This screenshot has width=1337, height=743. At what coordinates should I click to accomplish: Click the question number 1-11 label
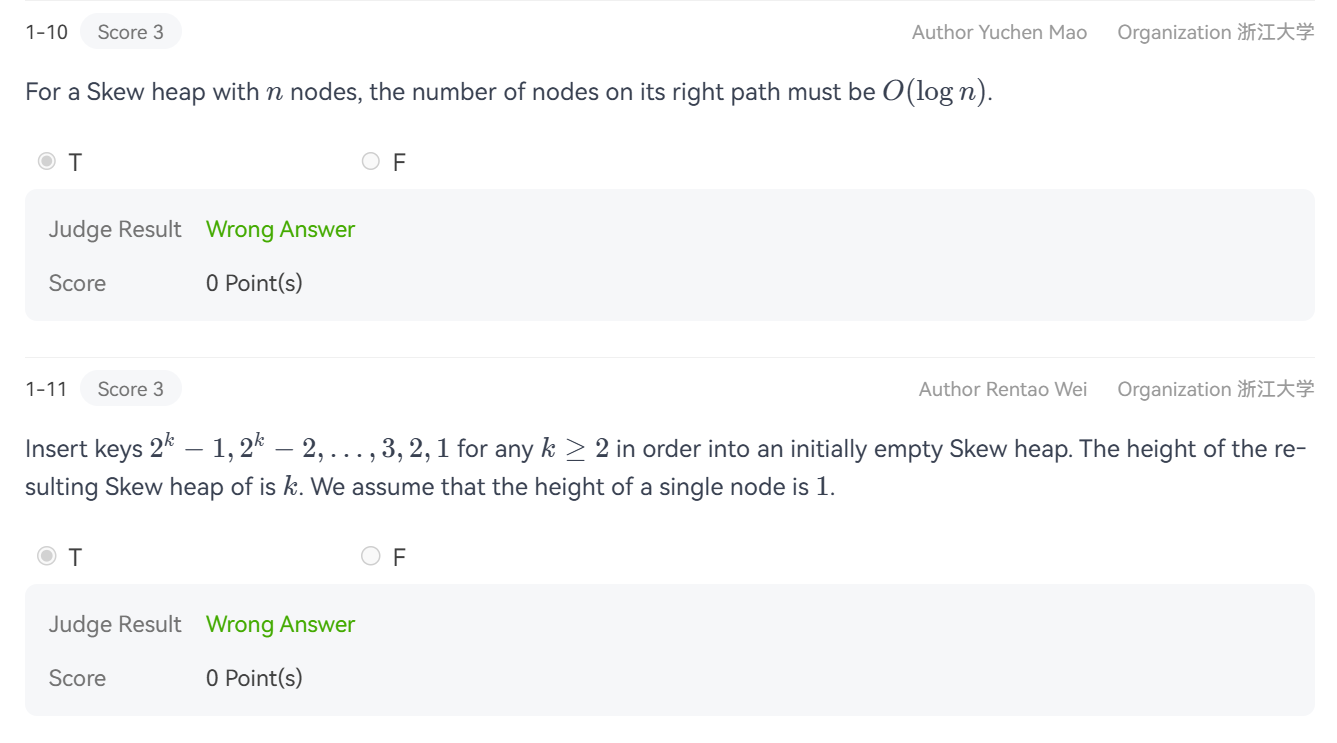tap(46, 389)
